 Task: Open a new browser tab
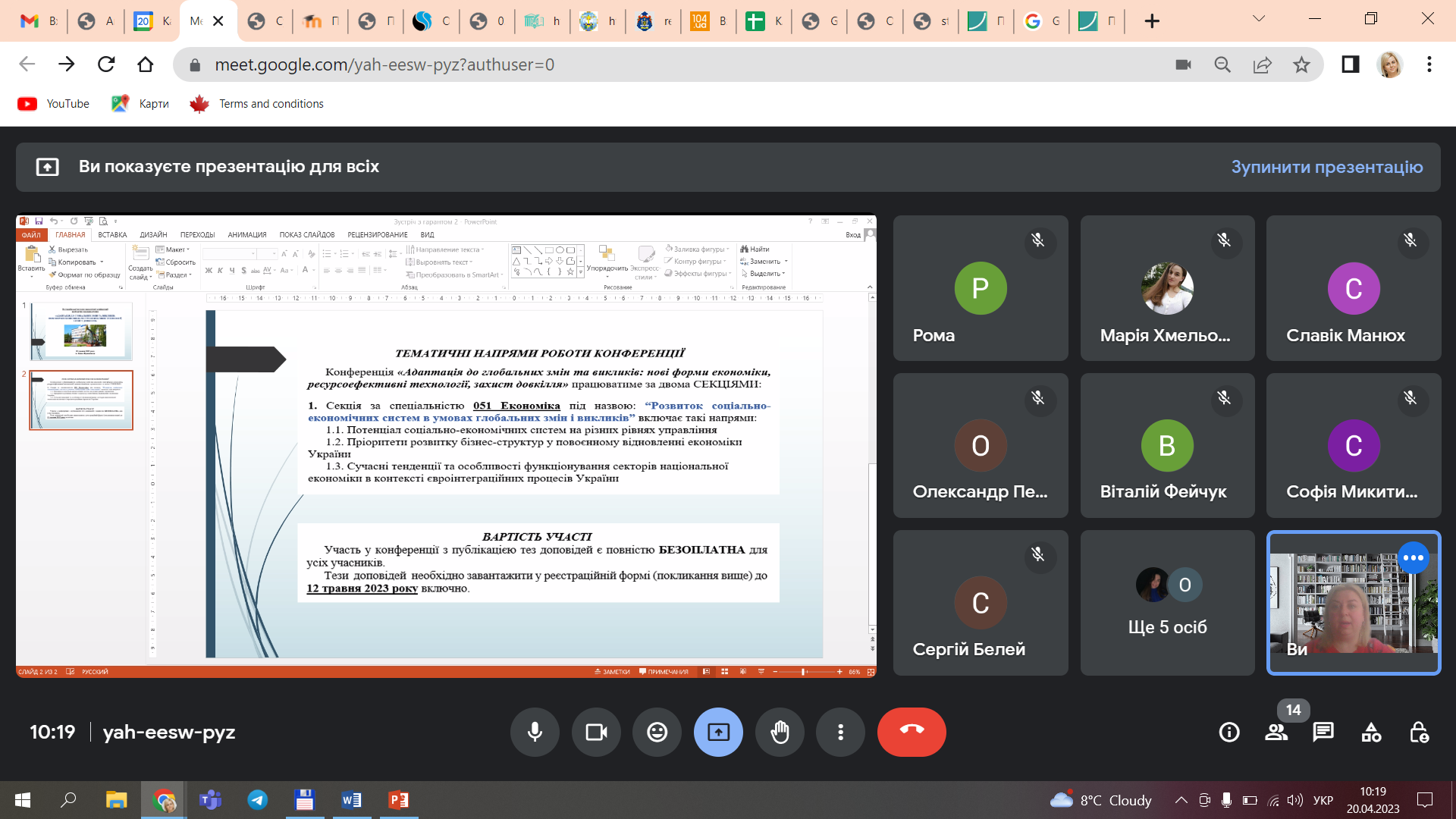tap(1152, 21)
